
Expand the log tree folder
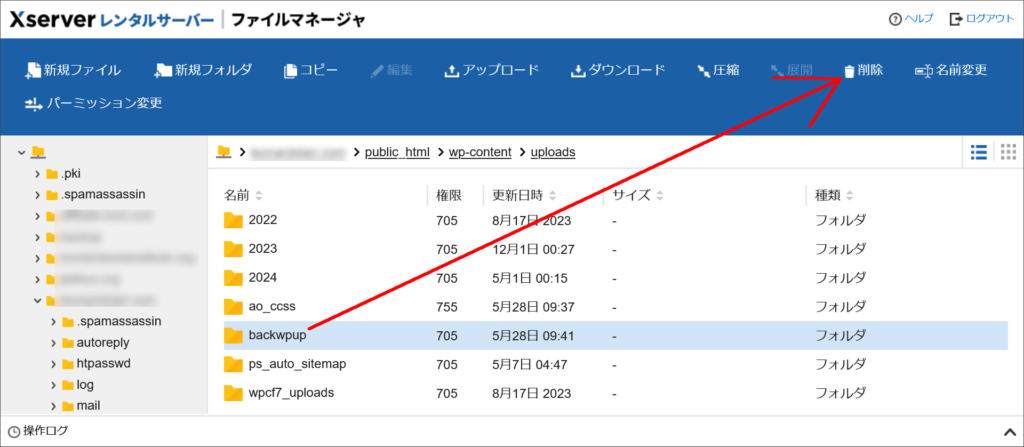tap(53, 385)
